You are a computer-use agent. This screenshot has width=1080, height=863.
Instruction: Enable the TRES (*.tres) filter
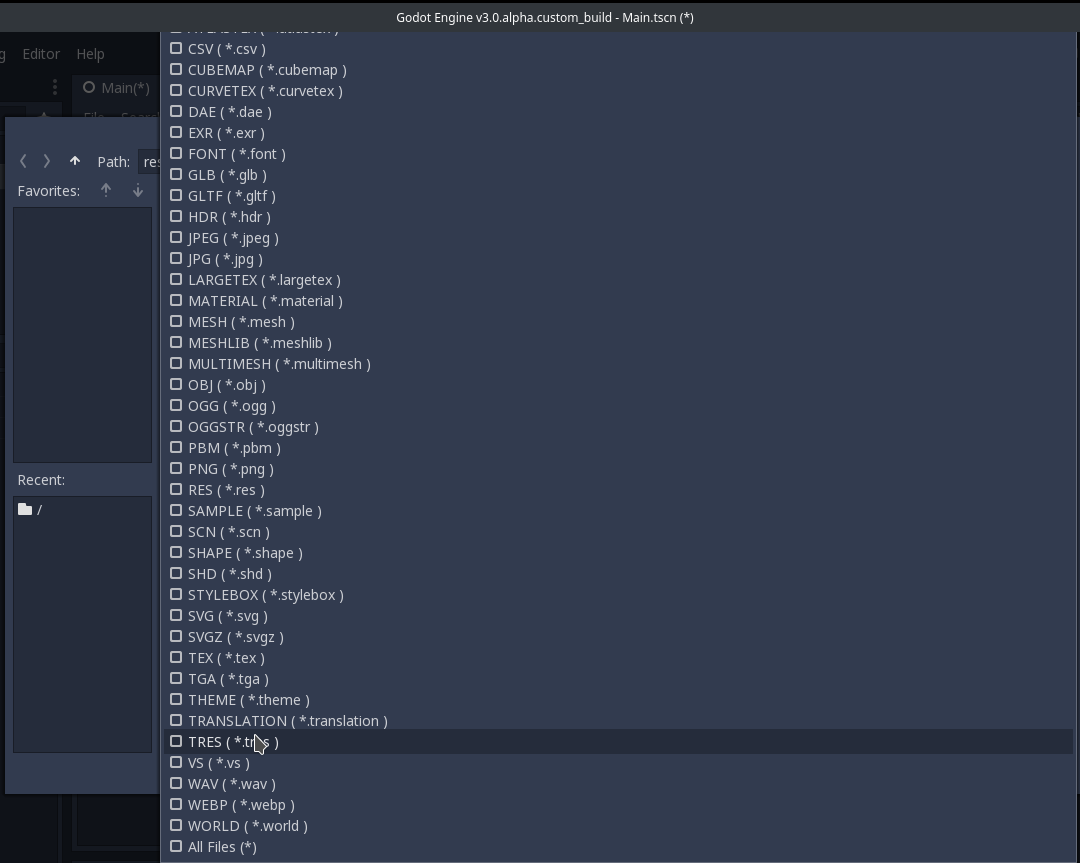coord(176,741)
